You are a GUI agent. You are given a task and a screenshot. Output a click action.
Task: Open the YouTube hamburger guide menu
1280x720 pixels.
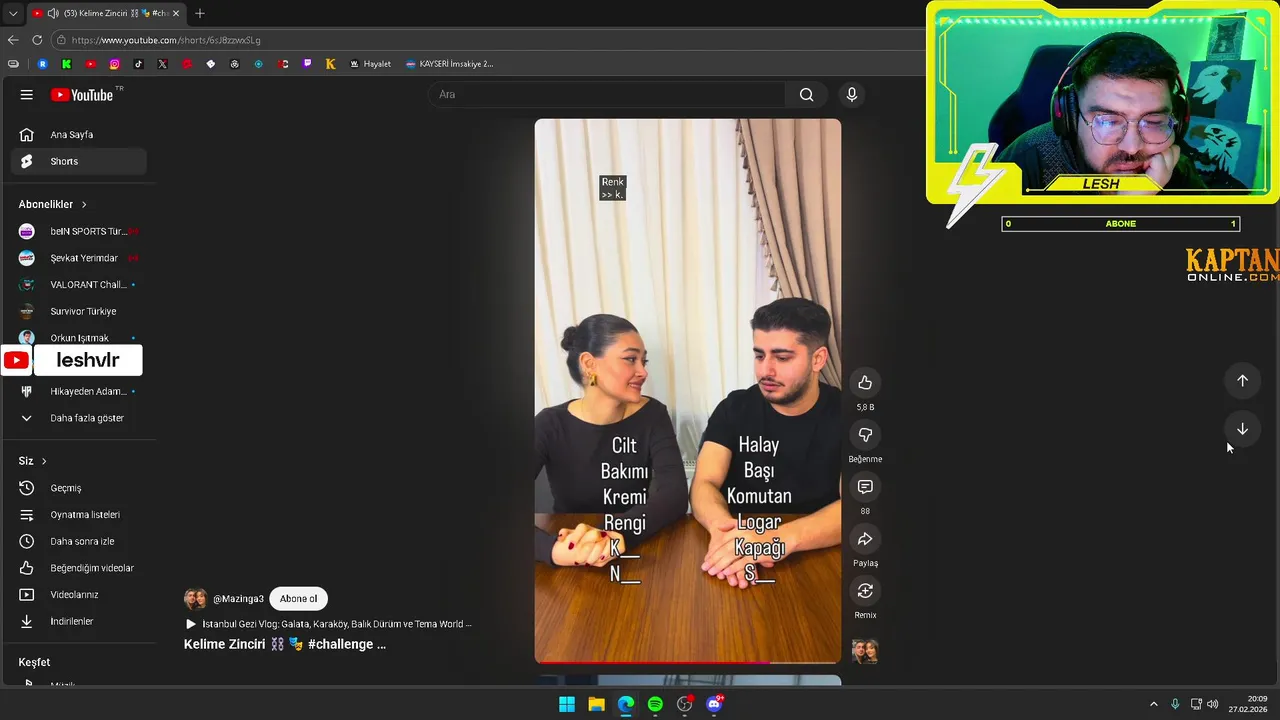point(27,95)
